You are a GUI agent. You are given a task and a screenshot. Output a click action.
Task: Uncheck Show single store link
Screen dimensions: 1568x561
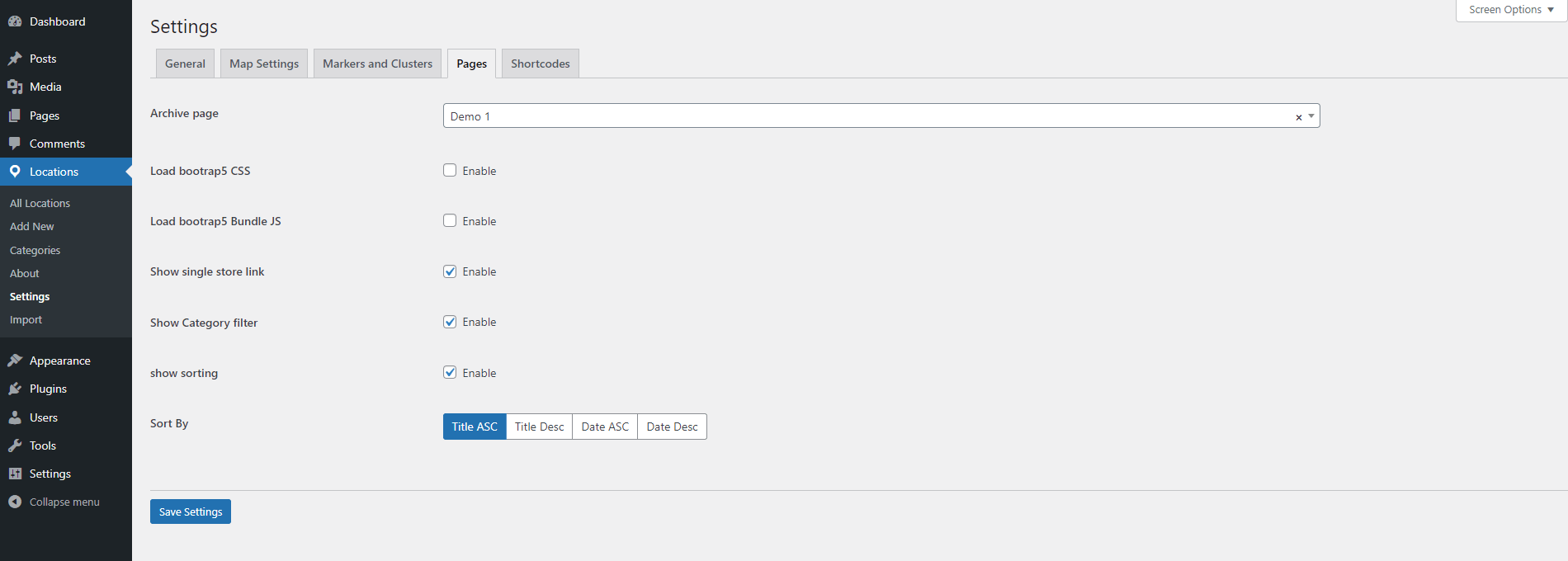click(x=450, y=271)
